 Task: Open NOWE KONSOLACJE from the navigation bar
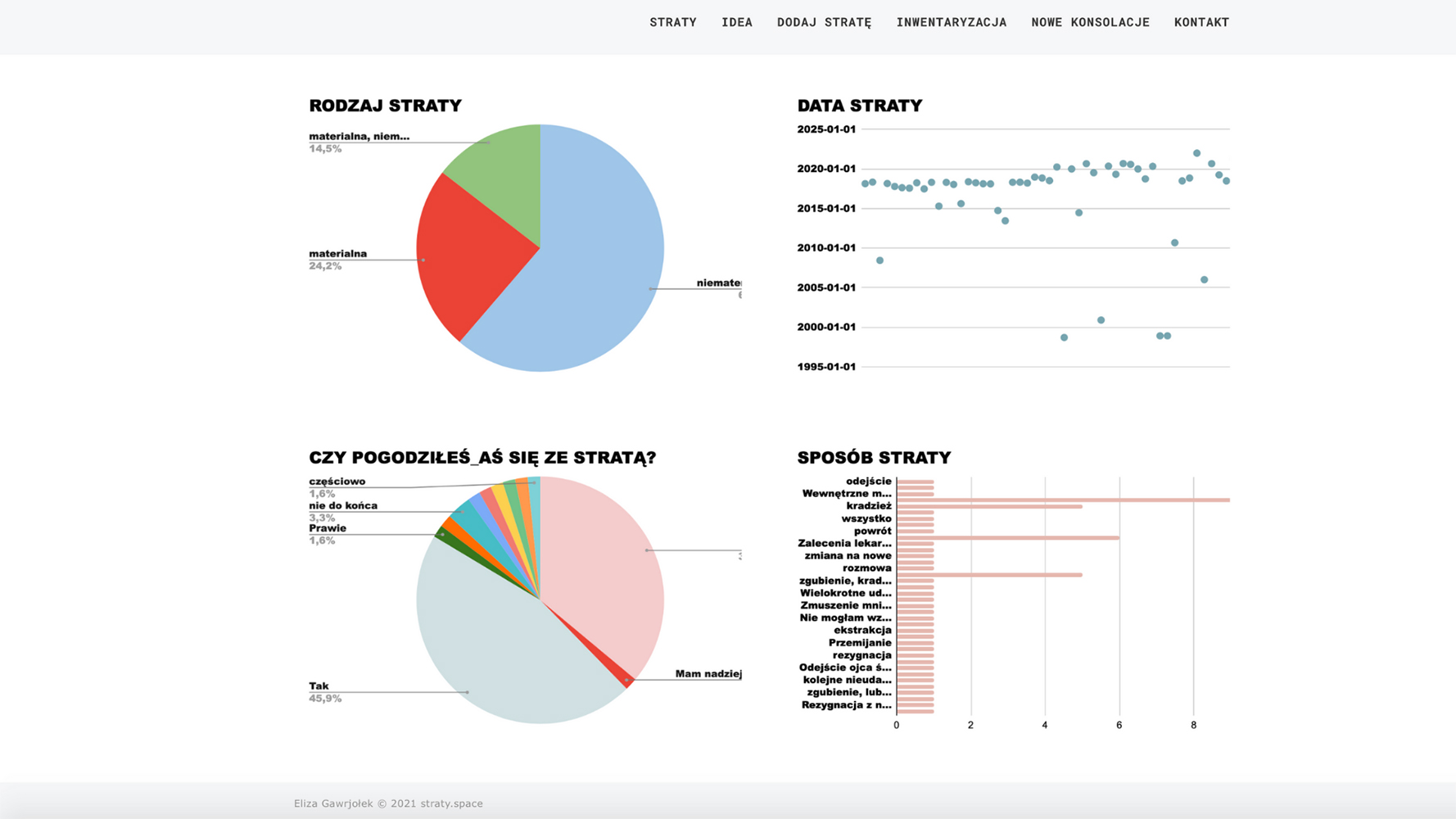pyautogui.click(x=1090, y=22)
